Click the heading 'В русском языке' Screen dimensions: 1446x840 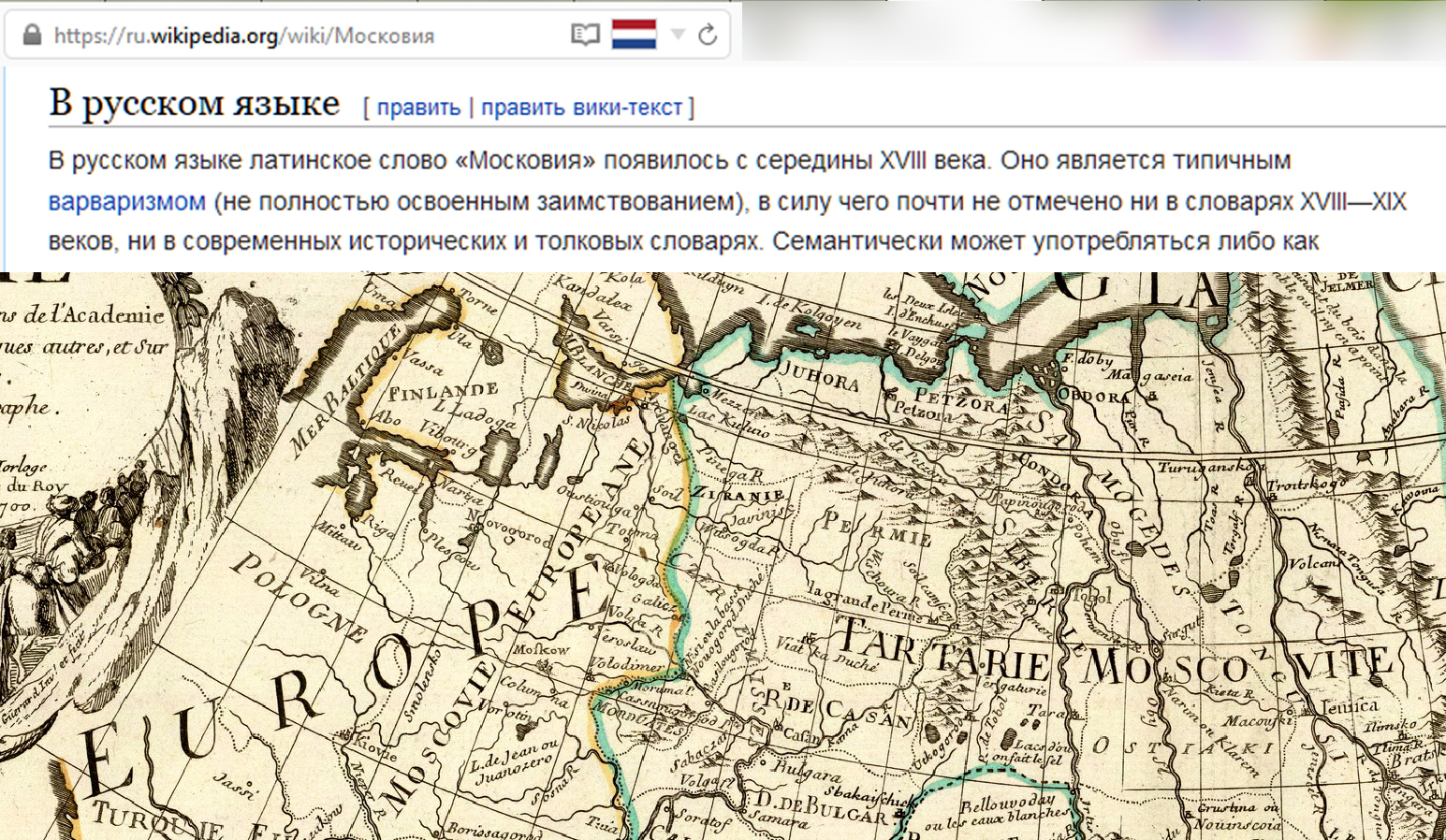[194, 102]
